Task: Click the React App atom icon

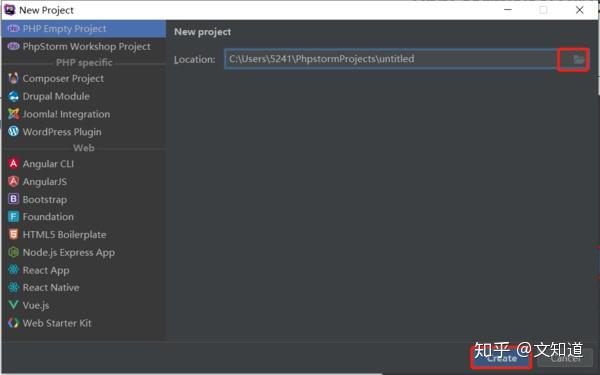Action: 13,270
